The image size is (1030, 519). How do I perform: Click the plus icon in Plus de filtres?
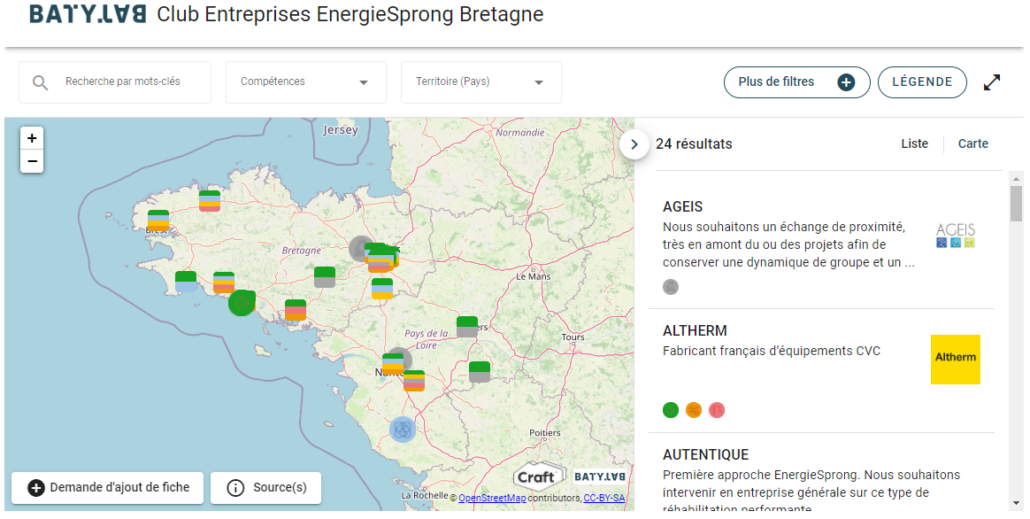(x=846, y=82)
